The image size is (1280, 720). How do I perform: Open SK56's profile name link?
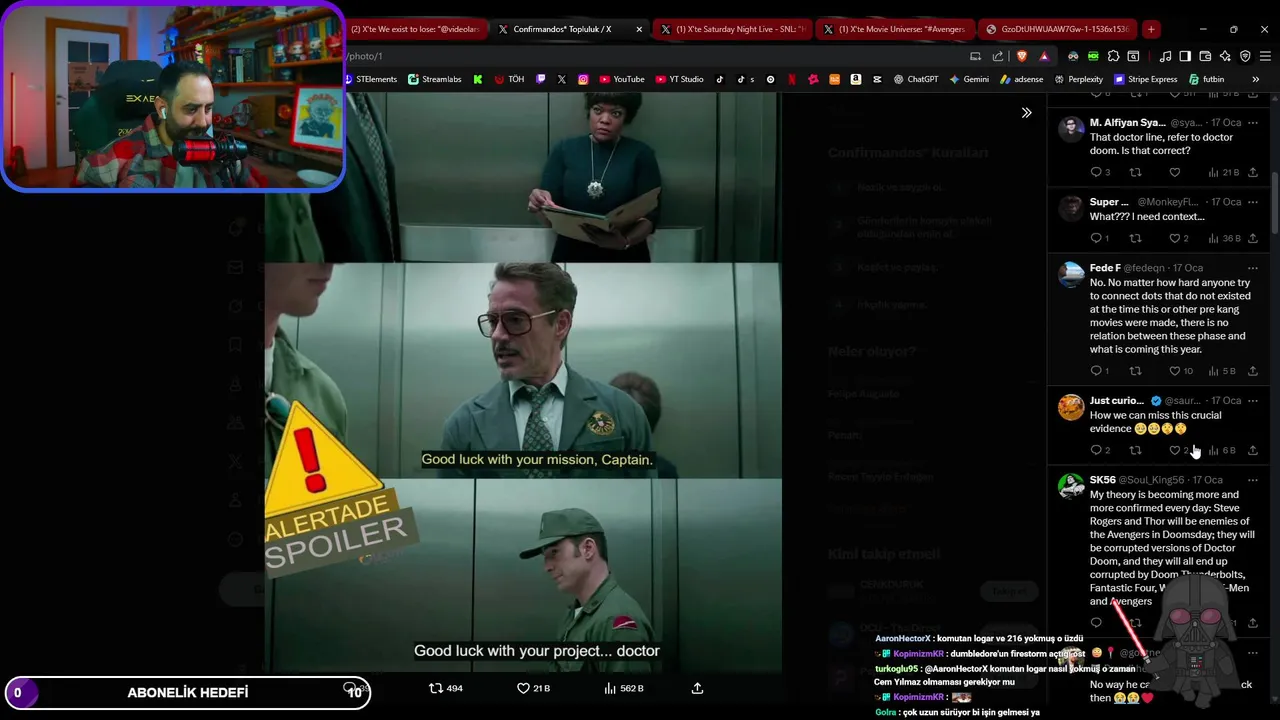pos(1102,480)
